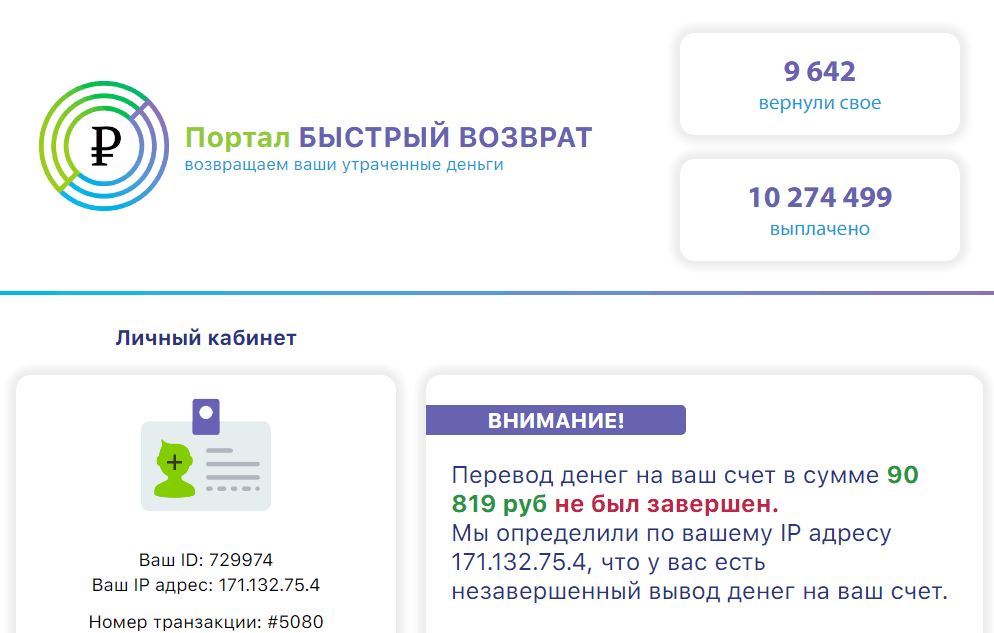Click the Ваш ID: 729974 line
Screen dimensions: 994x633
pos(205,560)
